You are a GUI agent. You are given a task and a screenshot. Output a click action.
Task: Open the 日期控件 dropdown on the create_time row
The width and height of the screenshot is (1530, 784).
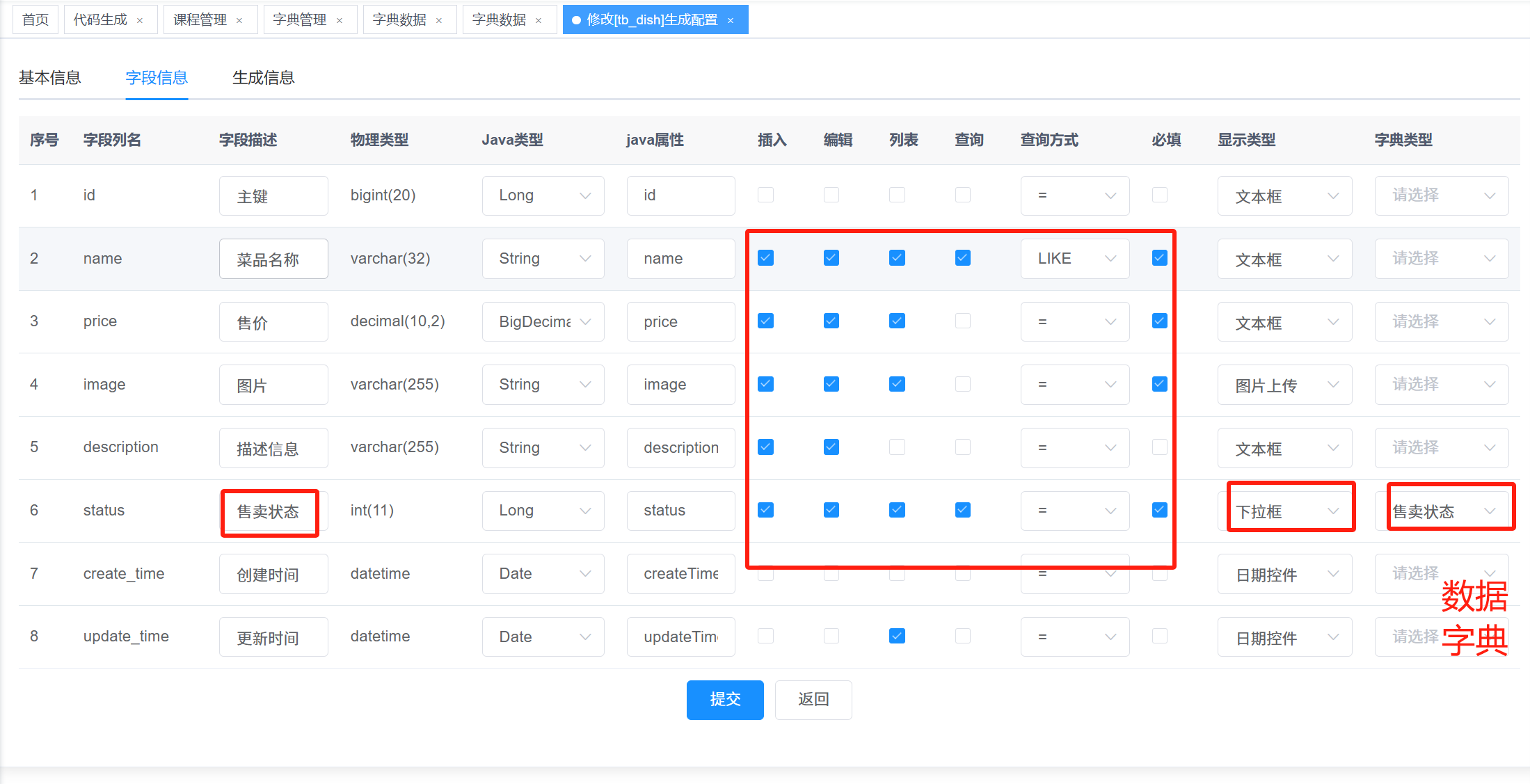click(1284, 575)
